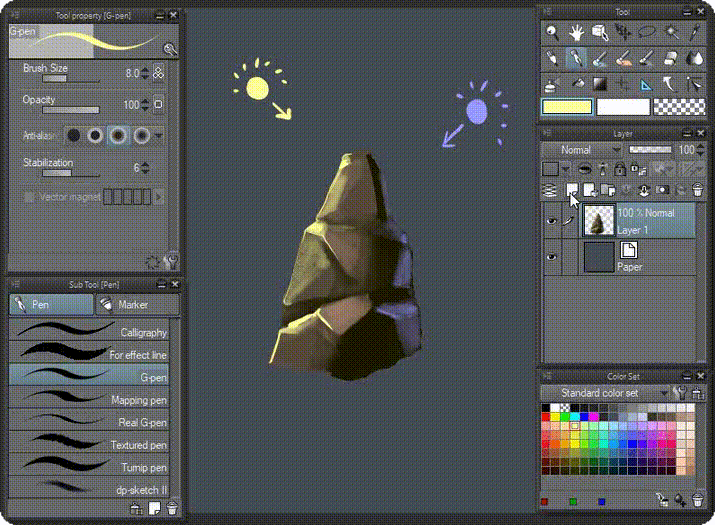
Task: Select the Mapping pen
Action: coord(89,397)
